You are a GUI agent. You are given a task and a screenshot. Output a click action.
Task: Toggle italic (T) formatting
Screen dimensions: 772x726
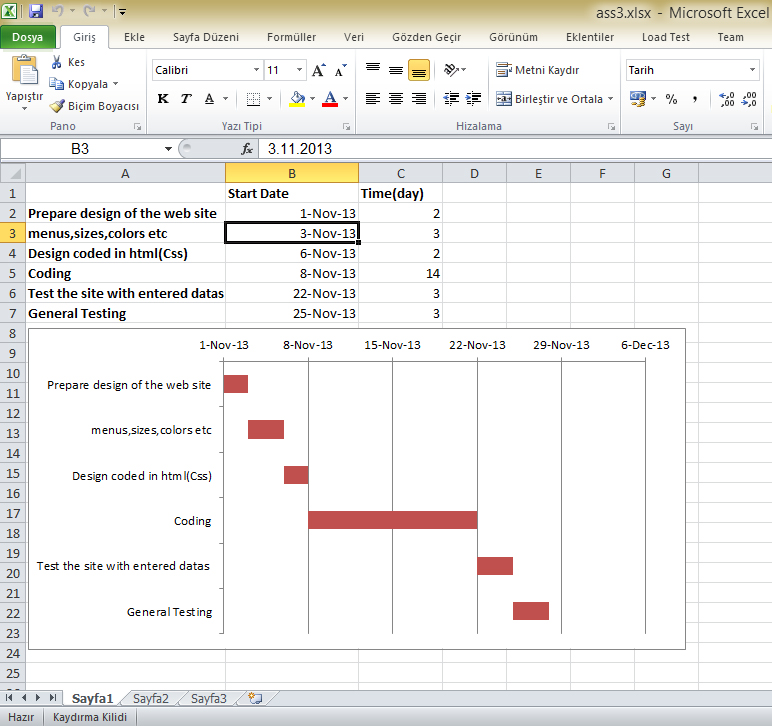pyautogui.click(x=186, y=99)
